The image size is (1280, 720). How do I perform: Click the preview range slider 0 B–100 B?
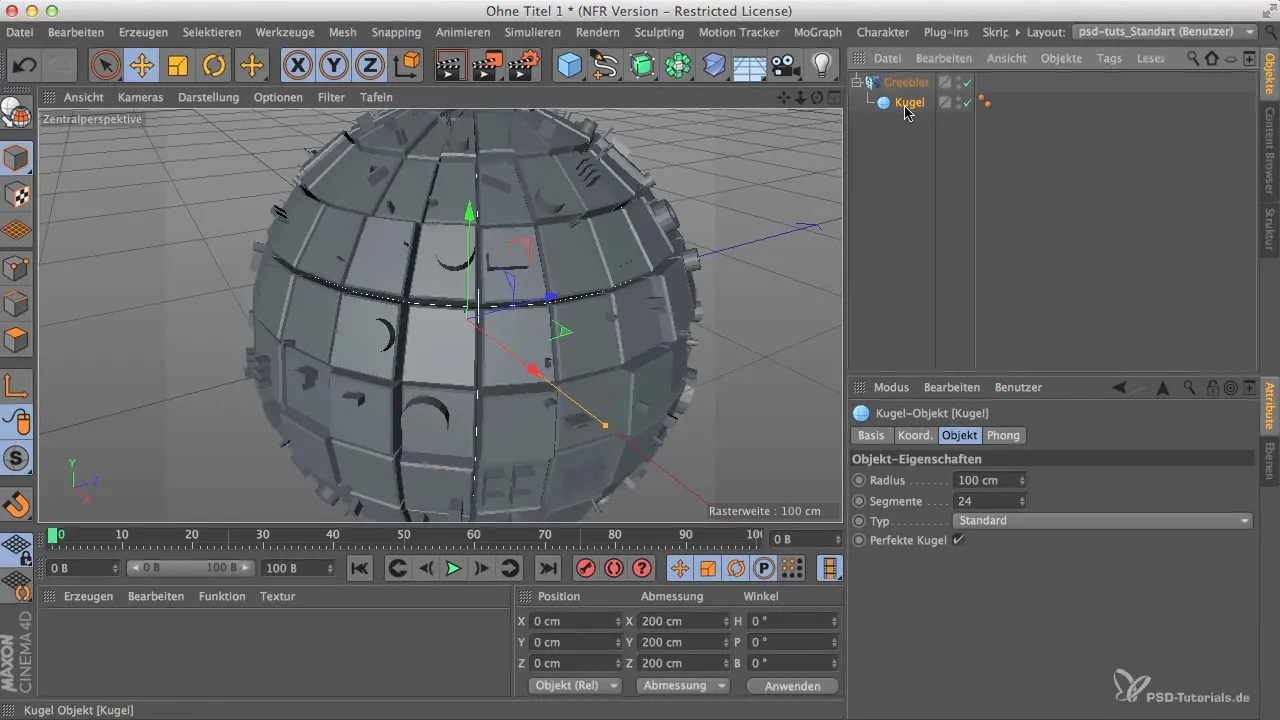tap(190, 568)
